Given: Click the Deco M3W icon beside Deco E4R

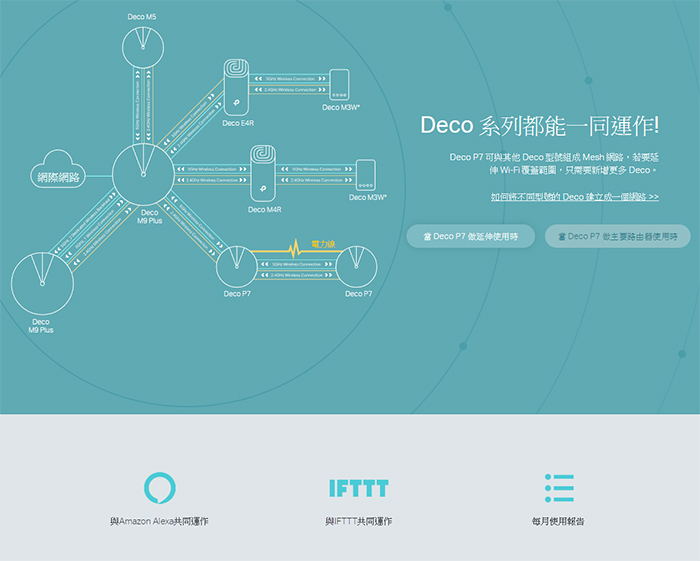Looking at the screenshot, I should pos(340,84).
